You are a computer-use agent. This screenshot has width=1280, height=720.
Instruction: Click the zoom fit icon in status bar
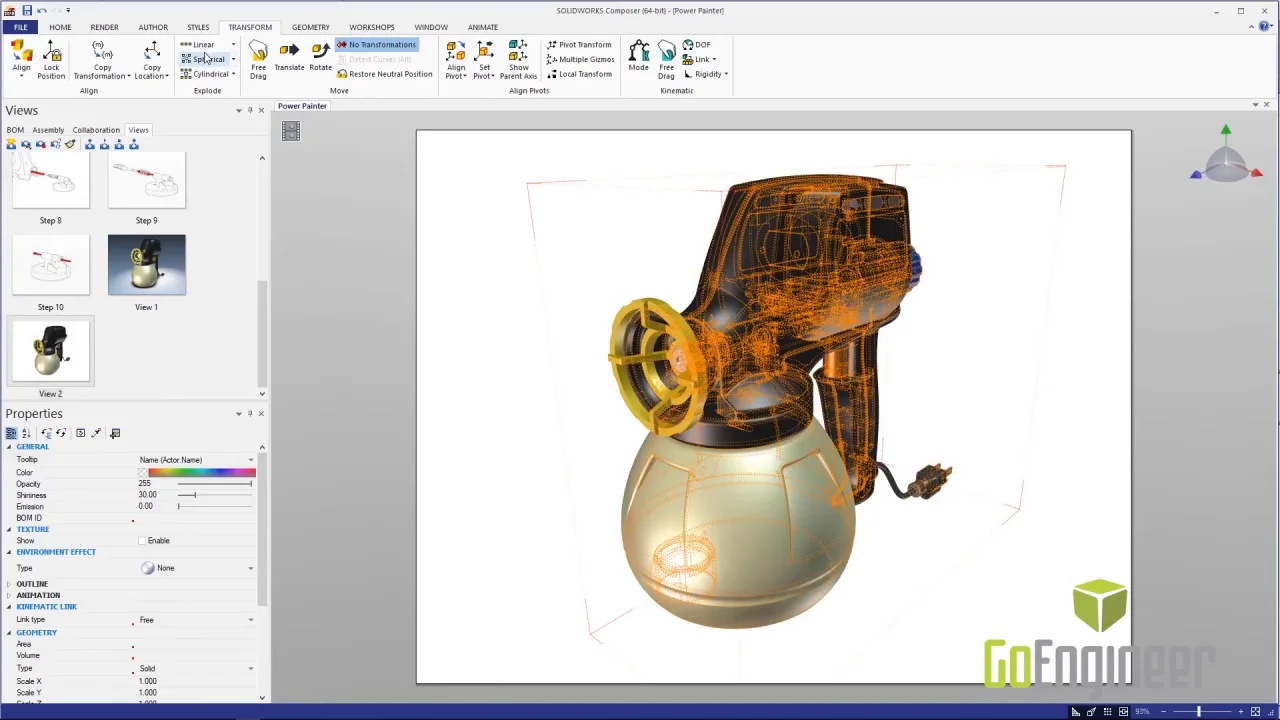tap(1255, 712)
